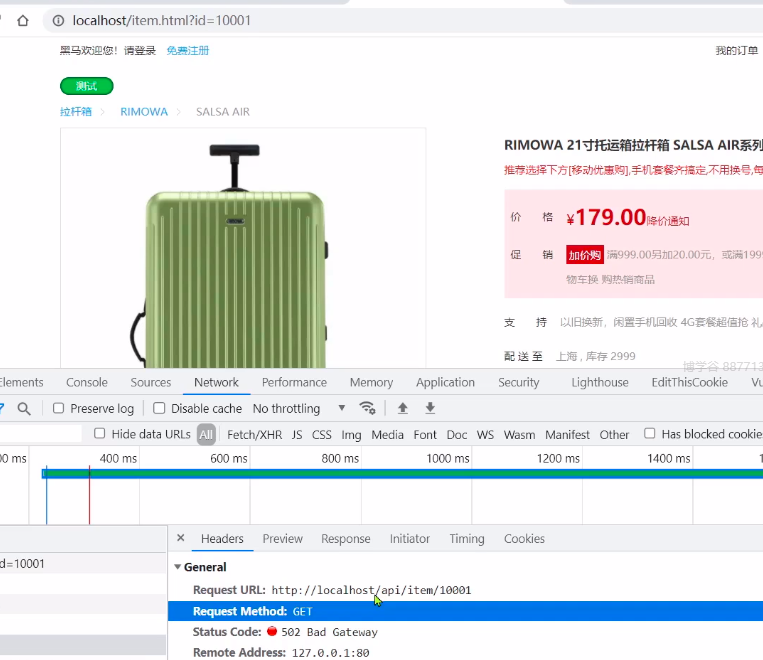Open the Preview details tab
This screenshot has height=660, width=763.
pos(283,539)
